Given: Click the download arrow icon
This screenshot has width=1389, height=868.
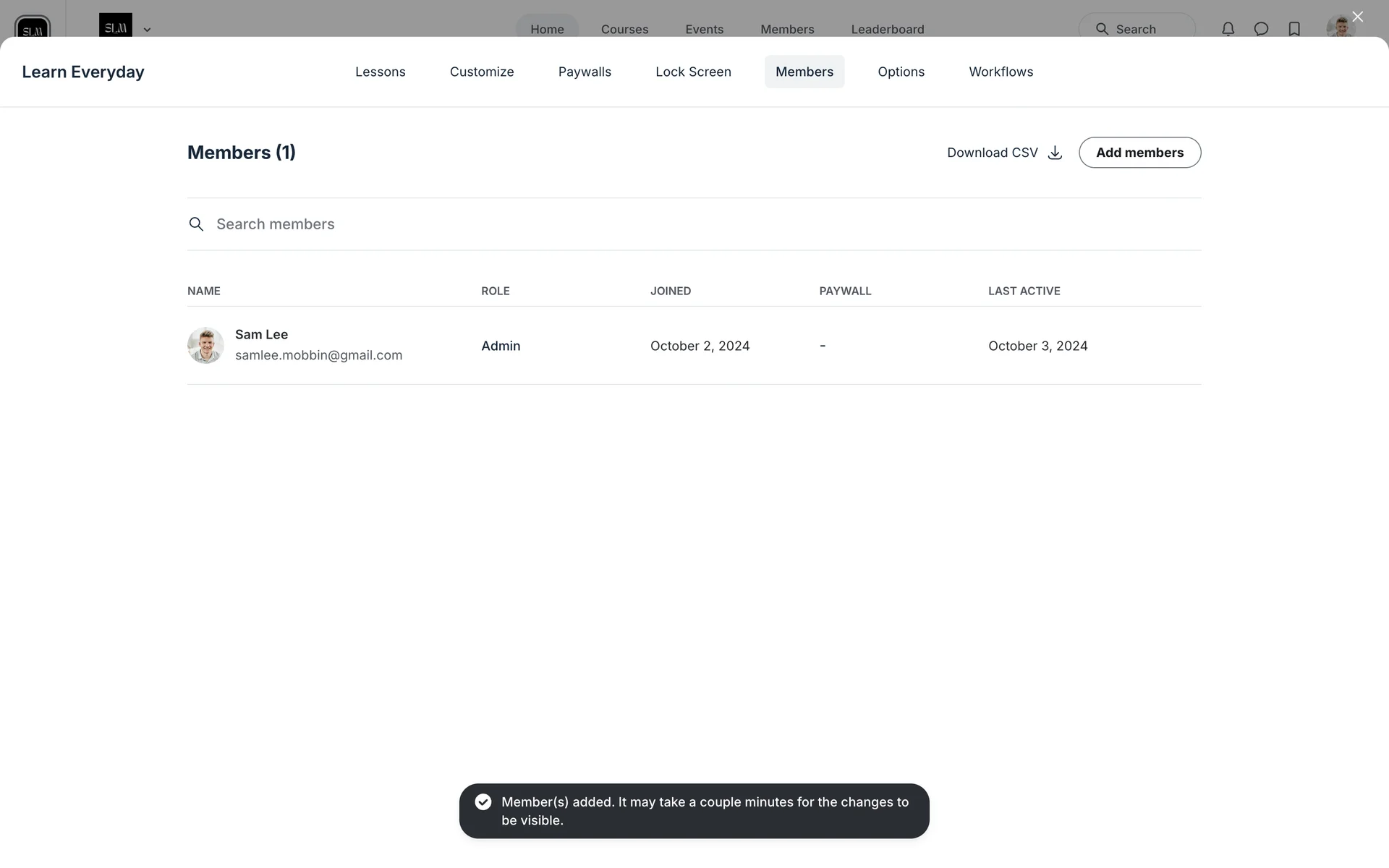Looking at the screenshot, I should coord(1055,153).
